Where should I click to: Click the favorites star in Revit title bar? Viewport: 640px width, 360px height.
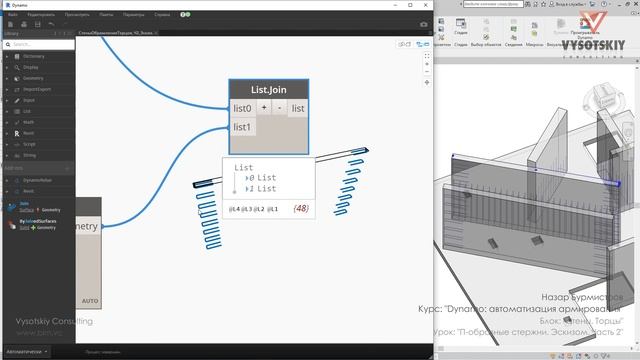(544, 4)
